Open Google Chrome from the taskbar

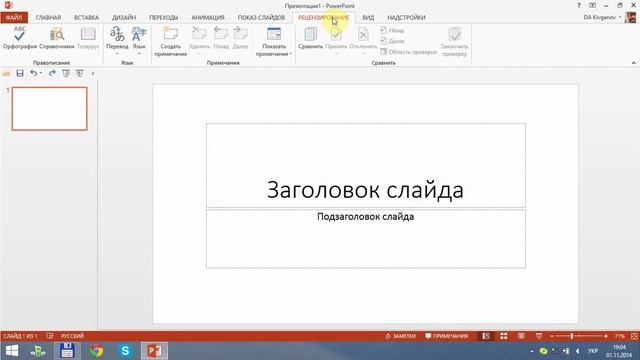[96, 351]
